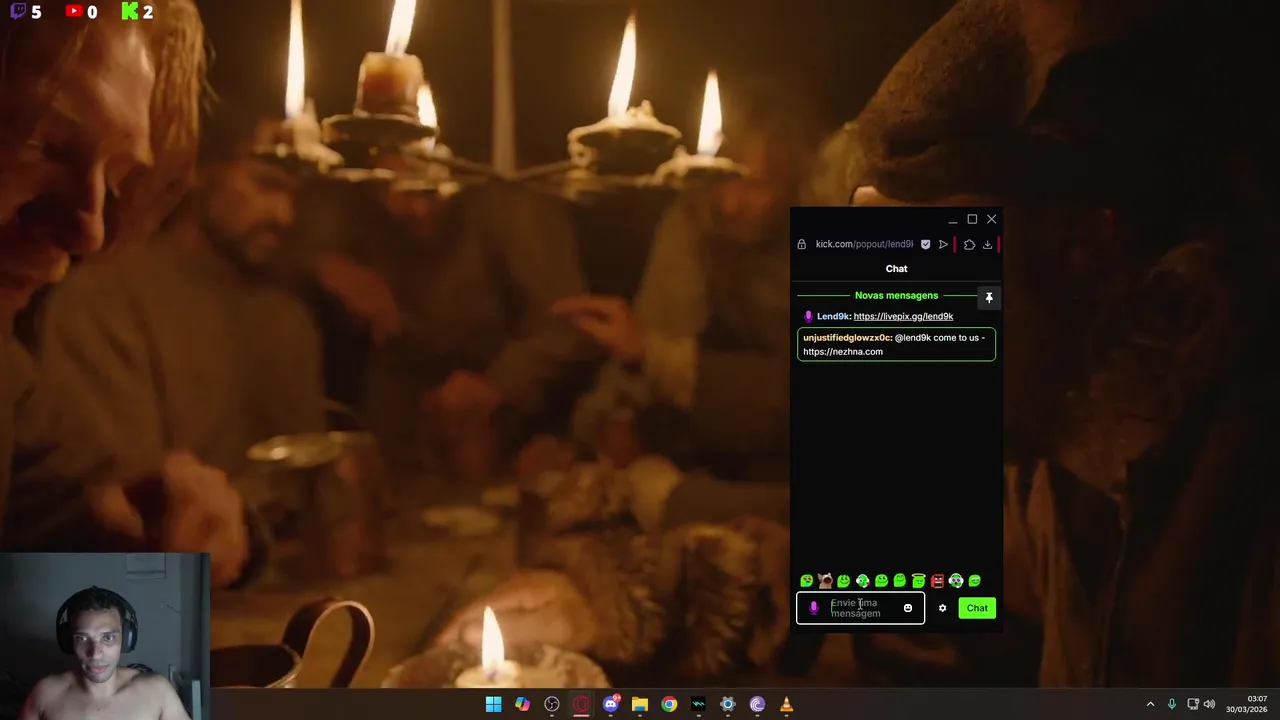
Task: Click the username Lend9k in chat
Action: point(833,316)
